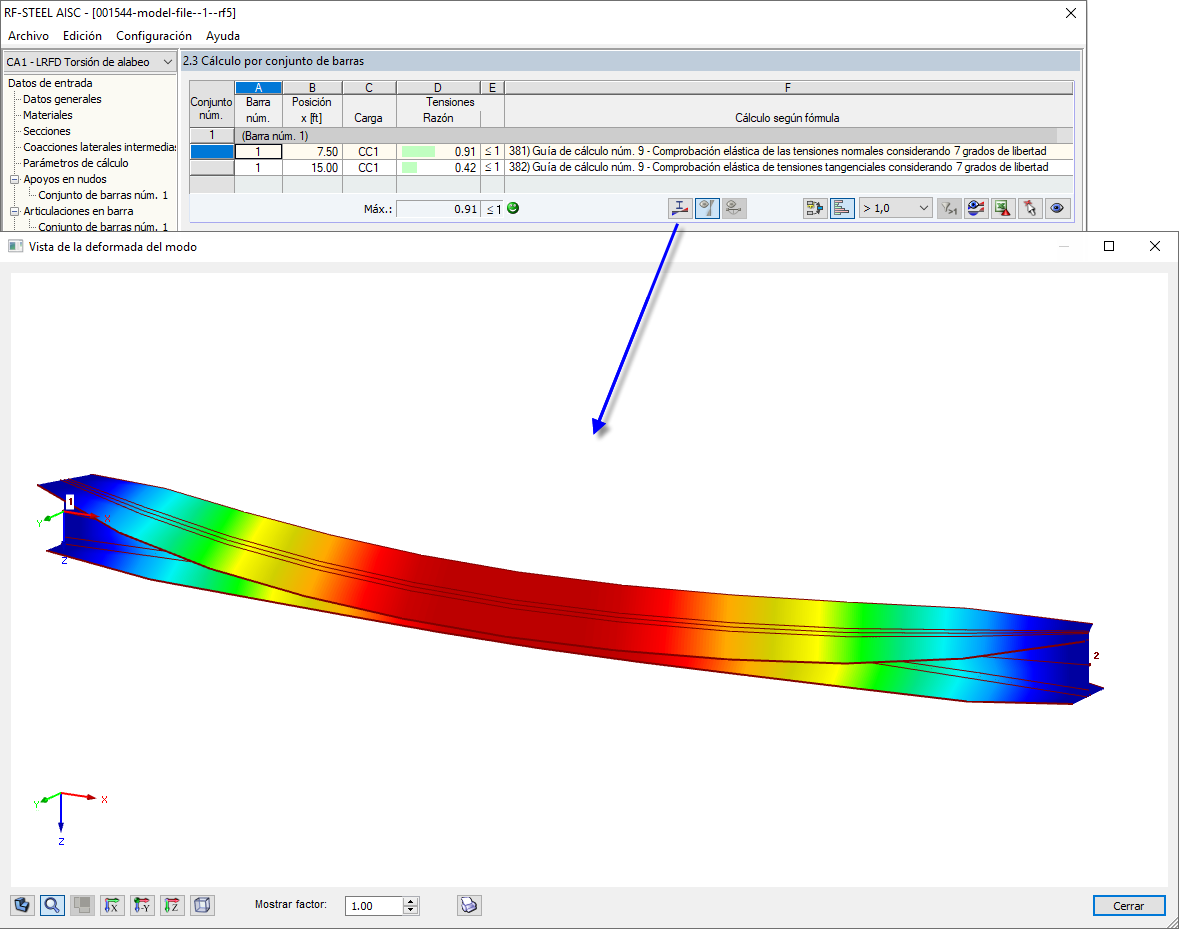This screenshot has height=929, width=1179.
Task: Open the '> 1,0' filter dropdown
Action: click(895, 208)
